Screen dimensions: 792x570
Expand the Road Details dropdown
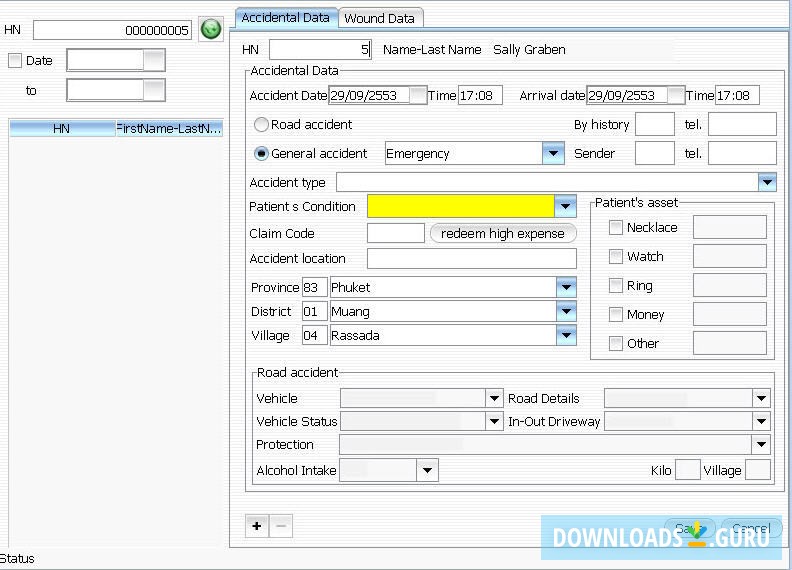(x=761, y=398)
